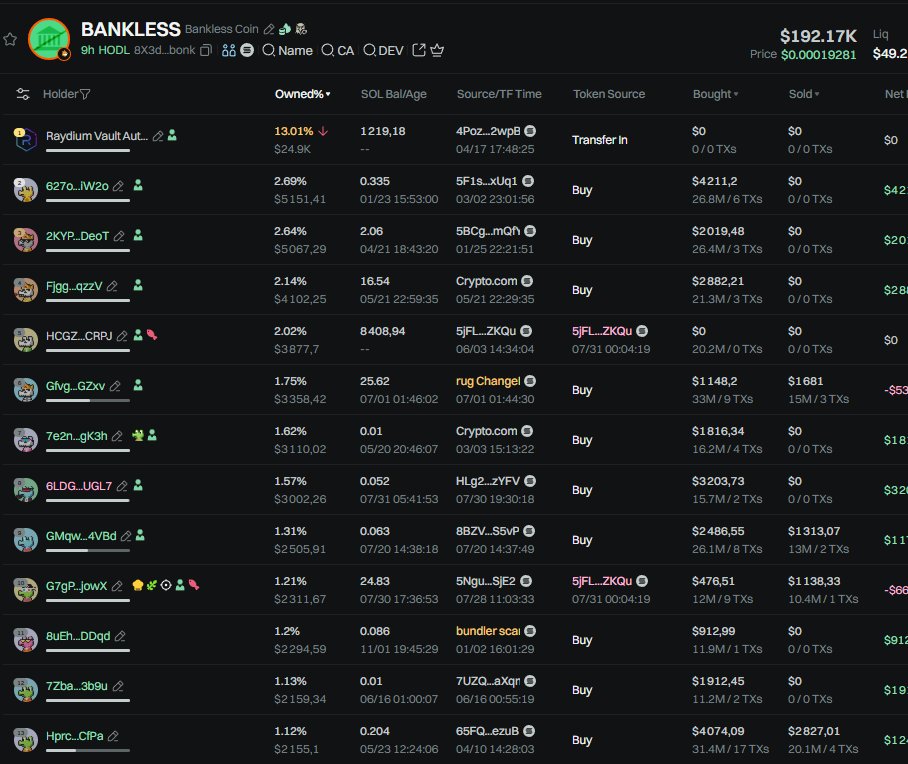
Task: Open the blue holders group icon
Action: pyautogui.click(x=229, y=50)
